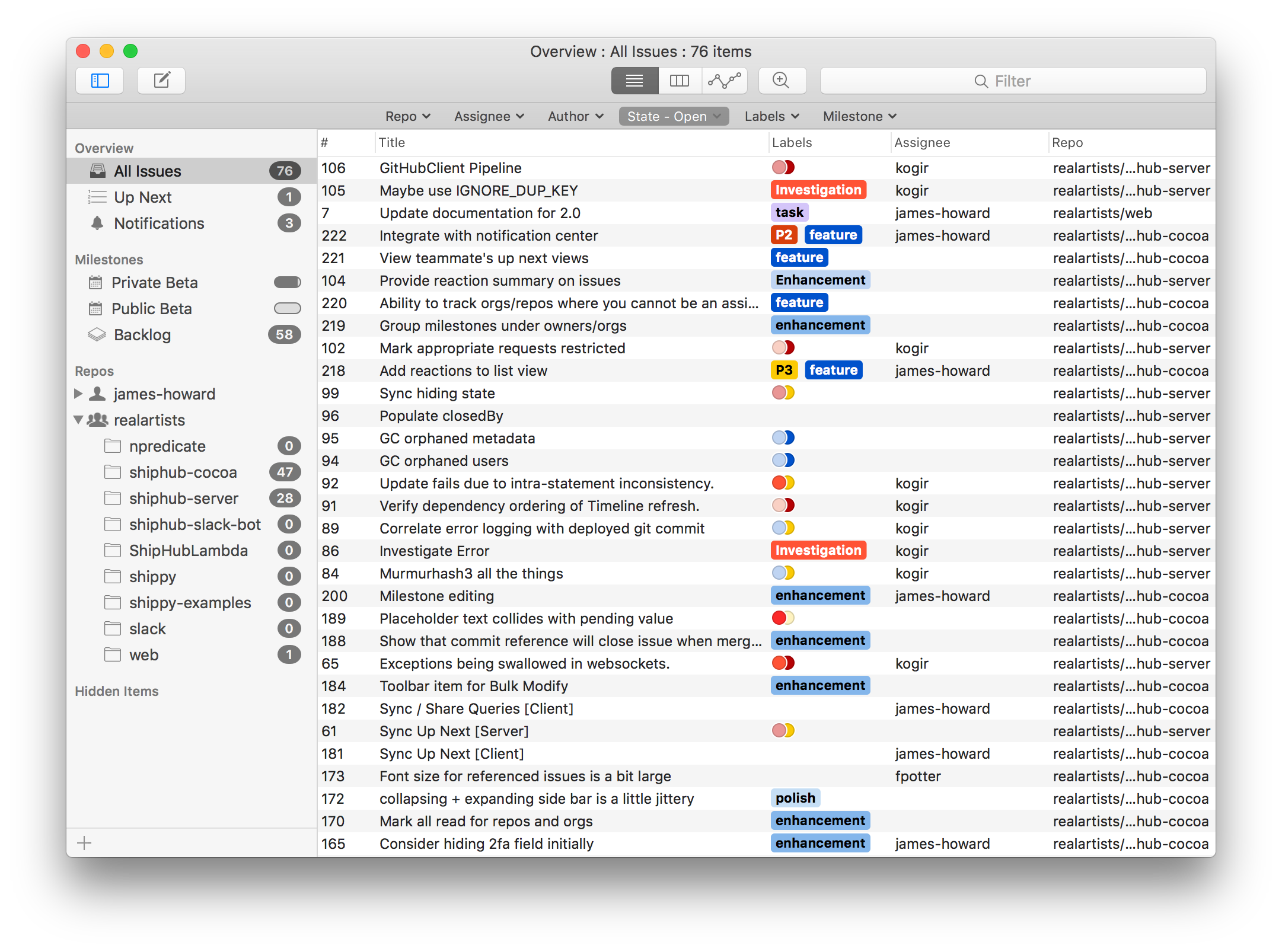Select issue 165 Consider hiding 2fa field
This screenshot has height=952, width=1282.
(766, 844)
